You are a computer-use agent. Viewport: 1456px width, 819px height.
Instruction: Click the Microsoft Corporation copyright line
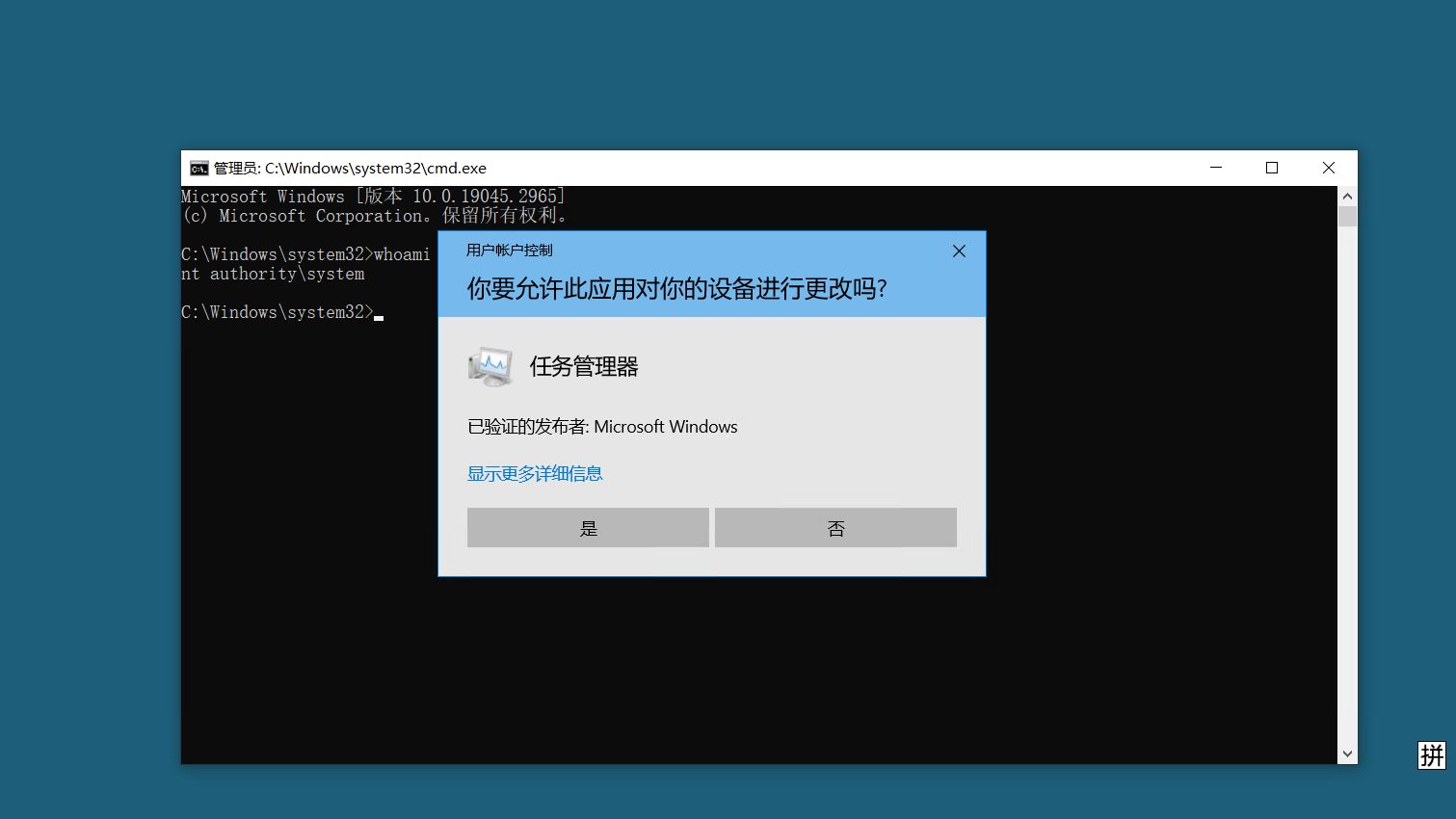tap(374, 216)
